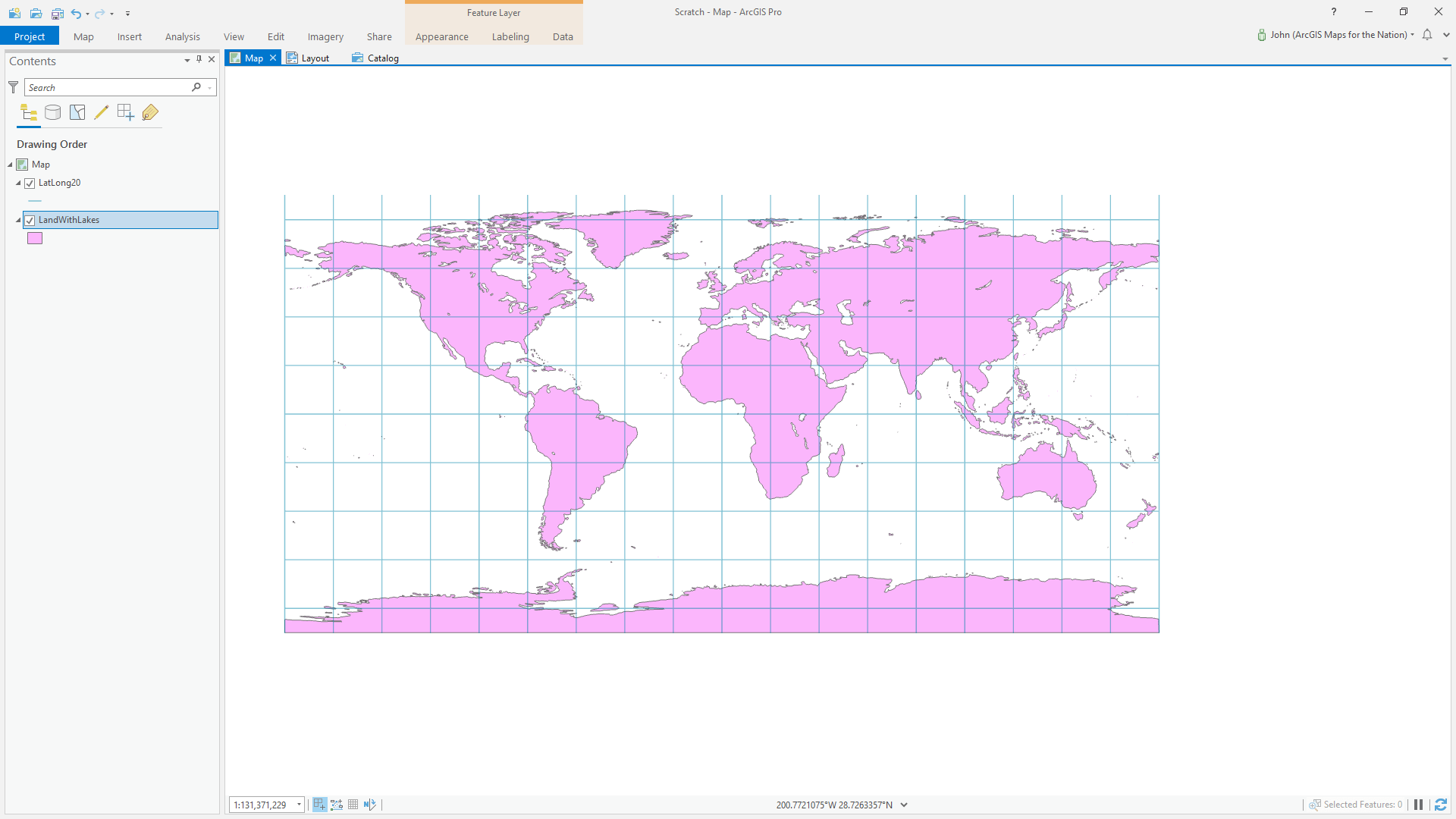Click the Project button
This screenshot has height=819, width=1456.
[30, 36]
